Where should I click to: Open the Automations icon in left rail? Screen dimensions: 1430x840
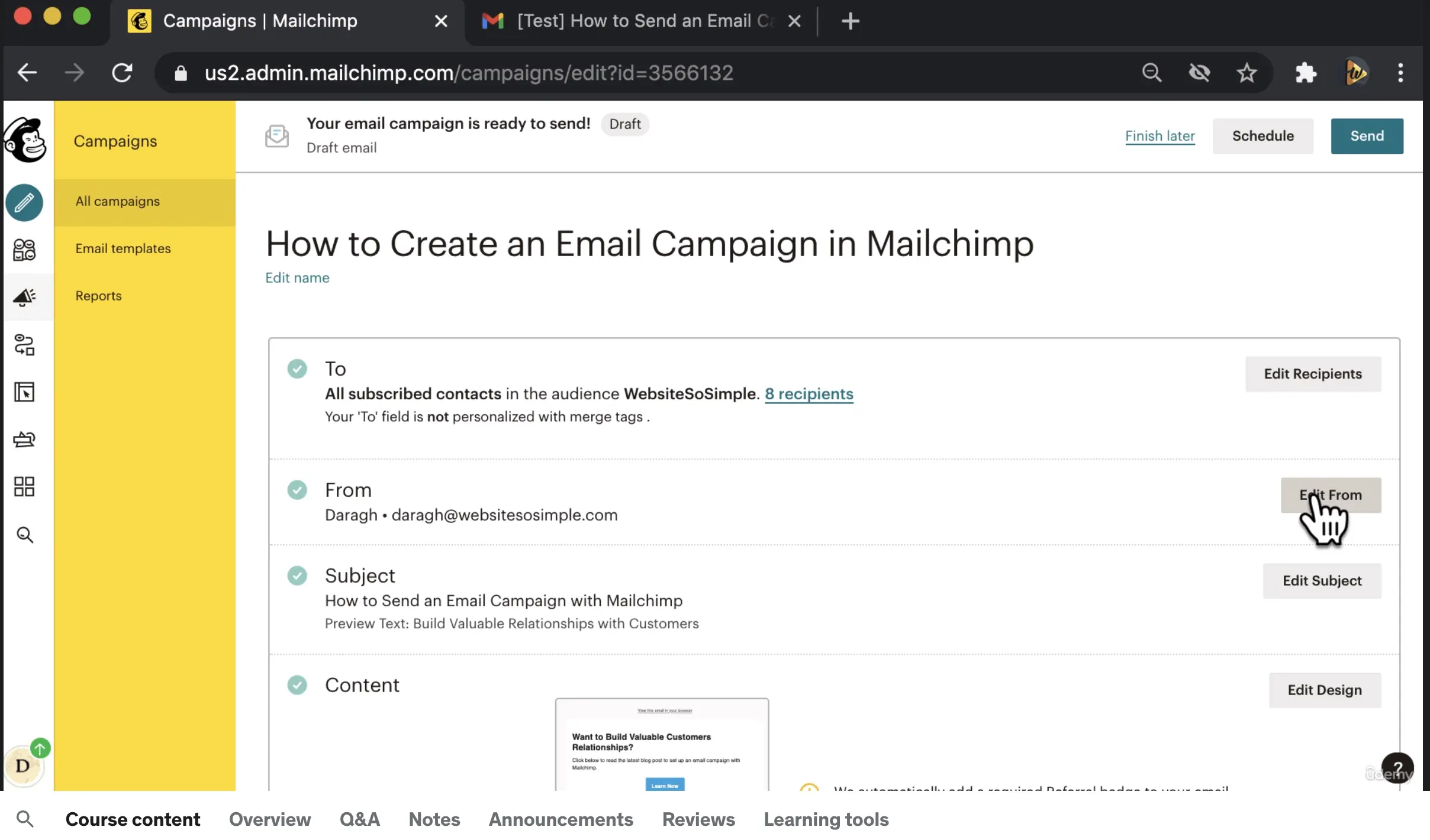pyautogui.click(x=24, y=345)
